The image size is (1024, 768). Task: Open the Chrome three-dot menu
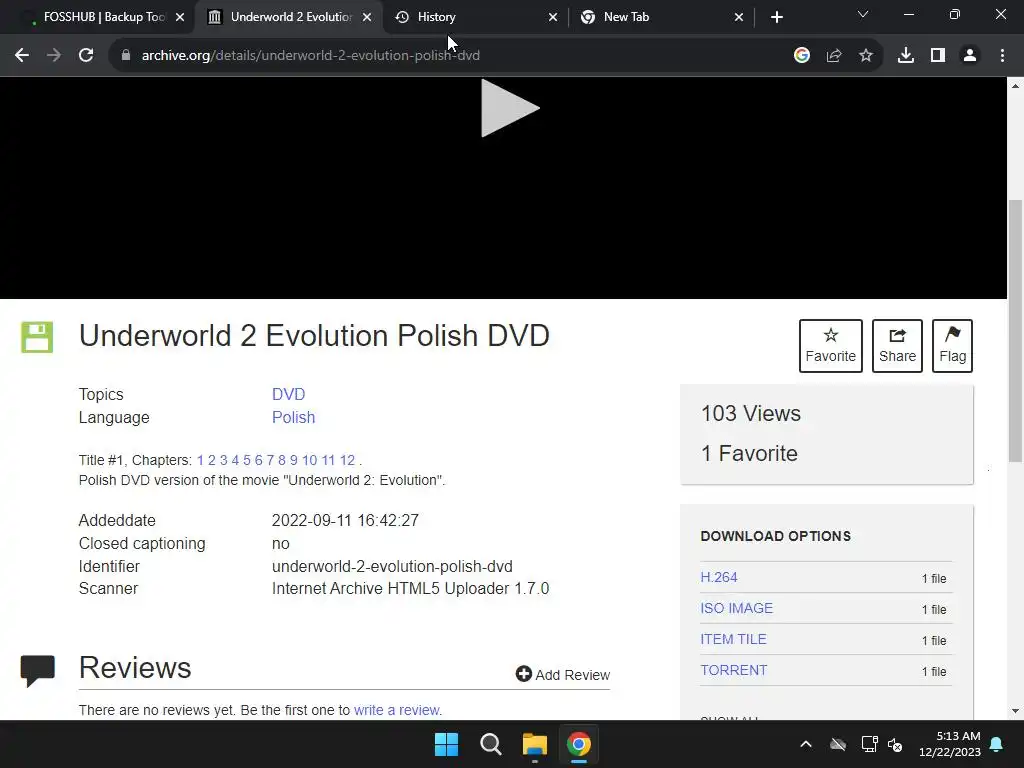tap(1002, 56)
